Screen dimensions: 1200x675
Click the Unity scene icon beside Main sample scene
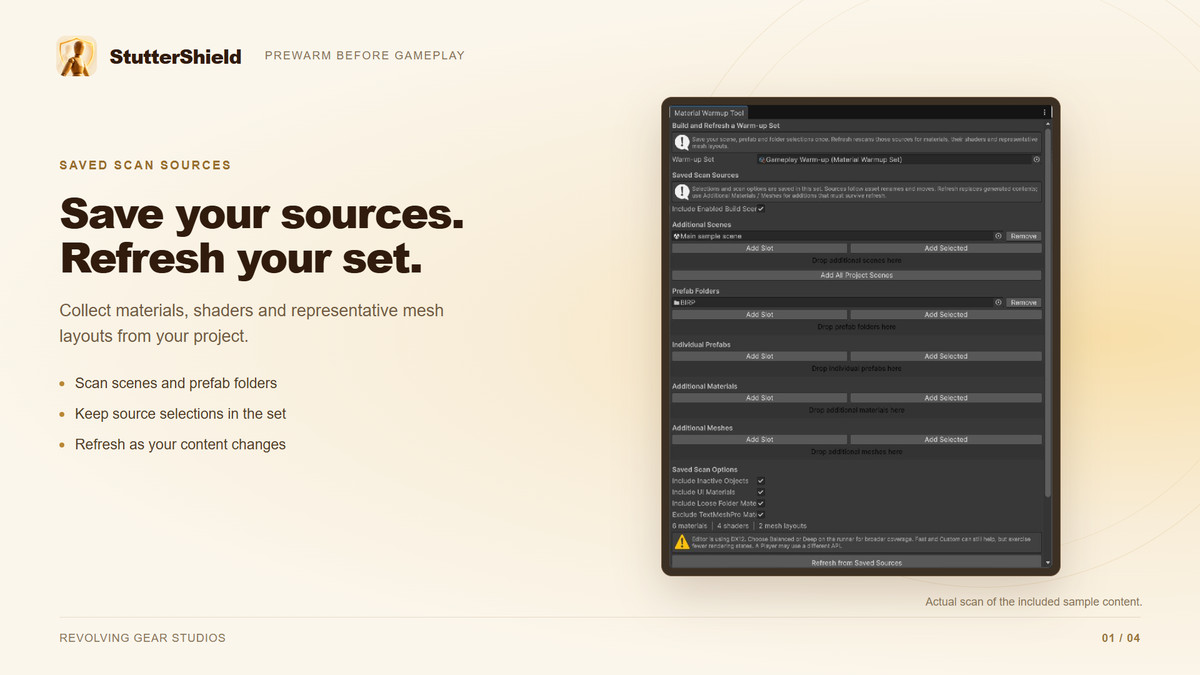(x=676, y=236)
